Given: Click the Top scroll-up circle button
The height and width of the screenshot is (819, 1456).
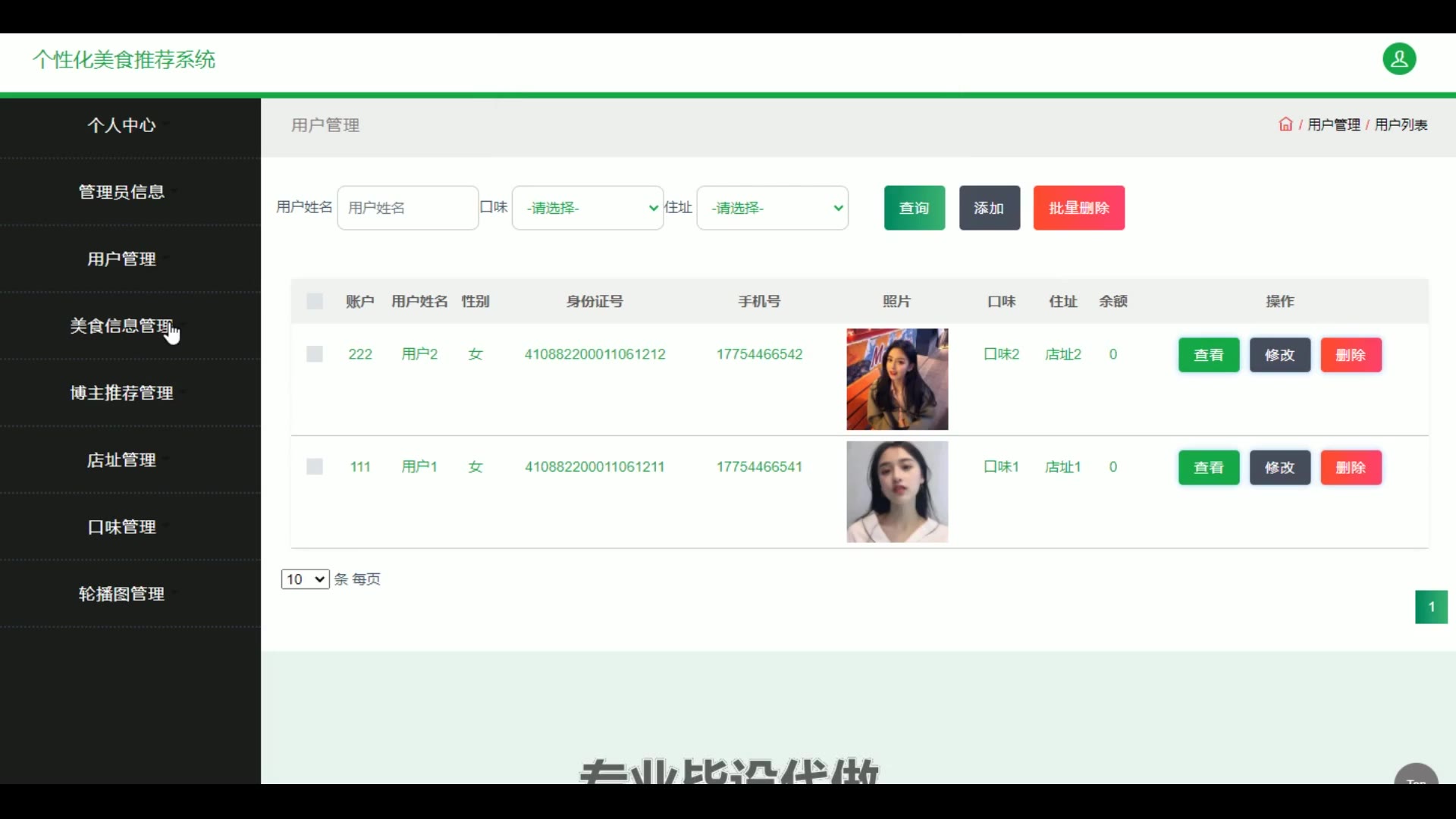Looking at the screenshot, I should click(x=1416, y=775).
